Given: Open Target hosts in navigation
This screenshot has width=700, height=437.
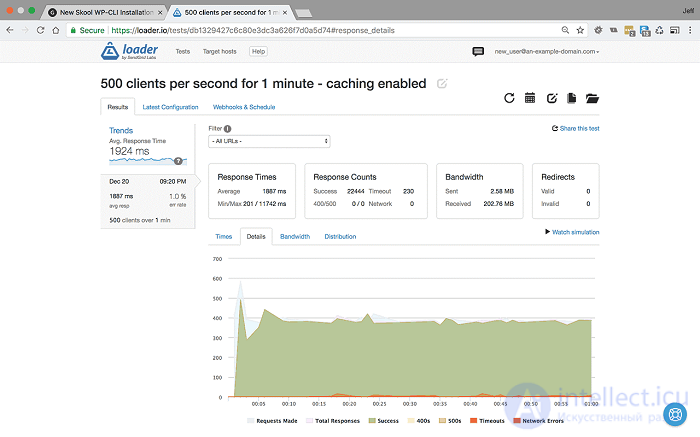Looking at the screenshot, I should pos(220,51).
